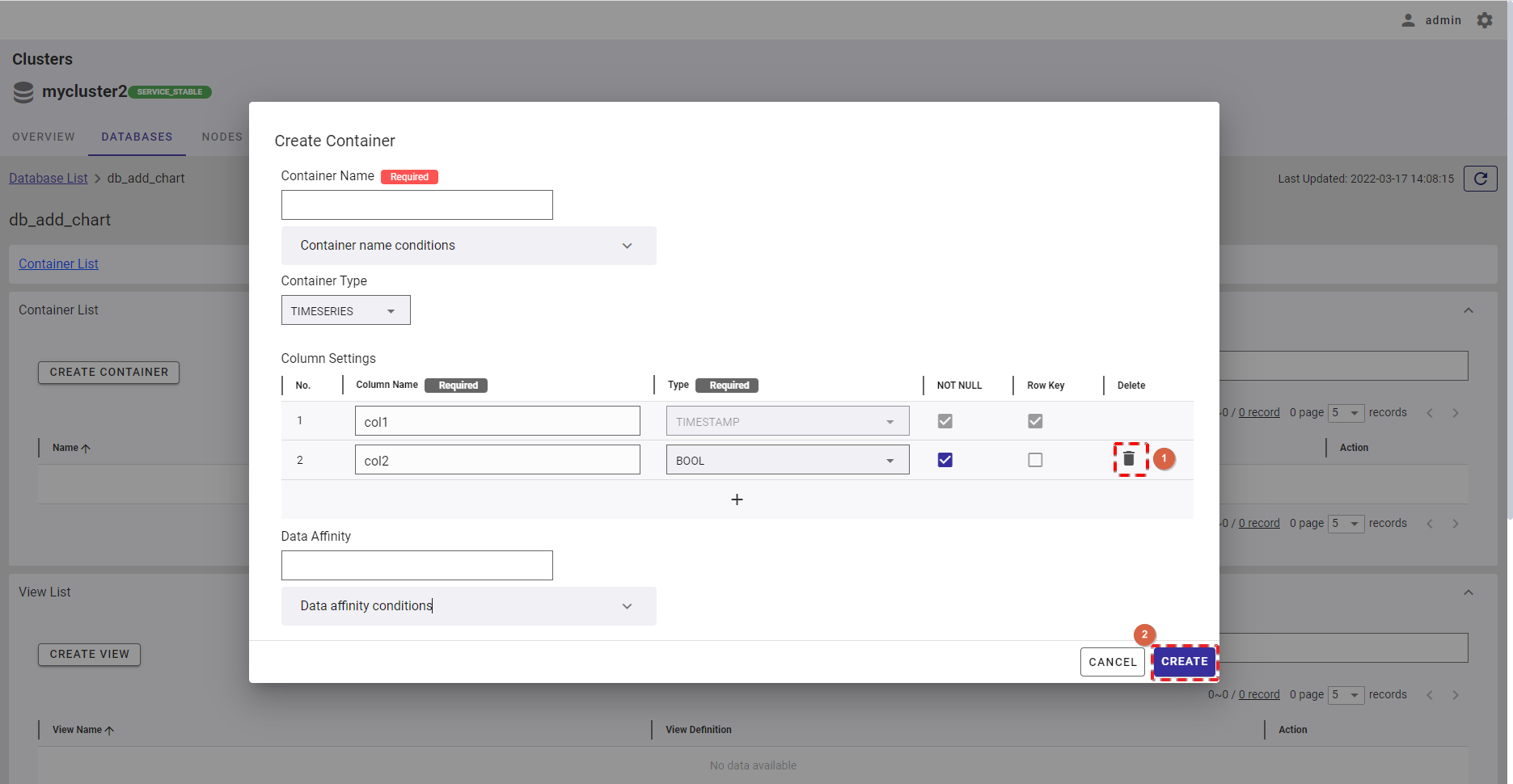Switch to the OVERVIEW tab
The width and height of the screenshot is (1513, 784).
(44, 137)
